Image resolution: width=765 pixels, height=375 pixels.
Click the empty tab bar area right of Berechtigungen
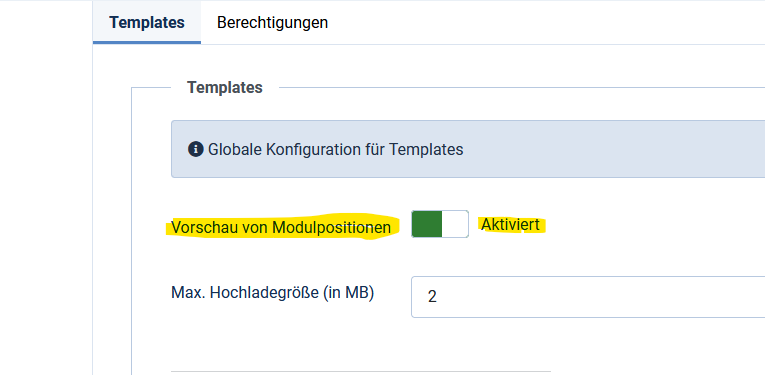click(x=546, y=23)
